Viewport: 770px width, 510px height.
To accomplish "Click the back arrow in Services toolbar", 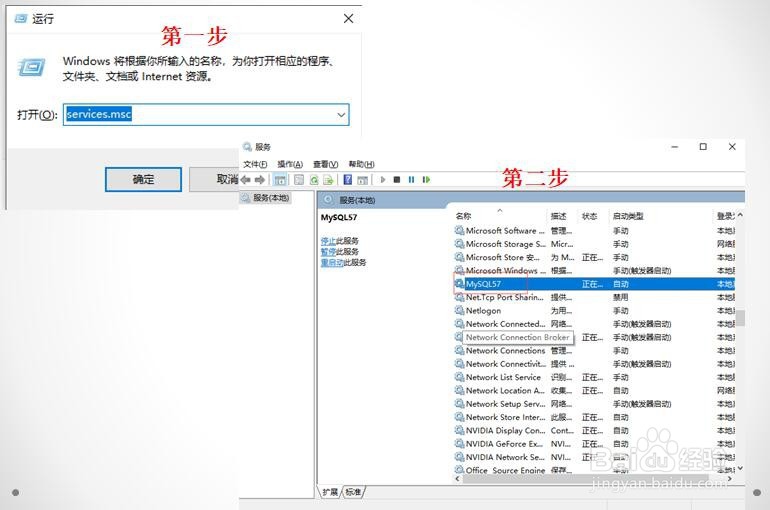I will tap(246, 180).
